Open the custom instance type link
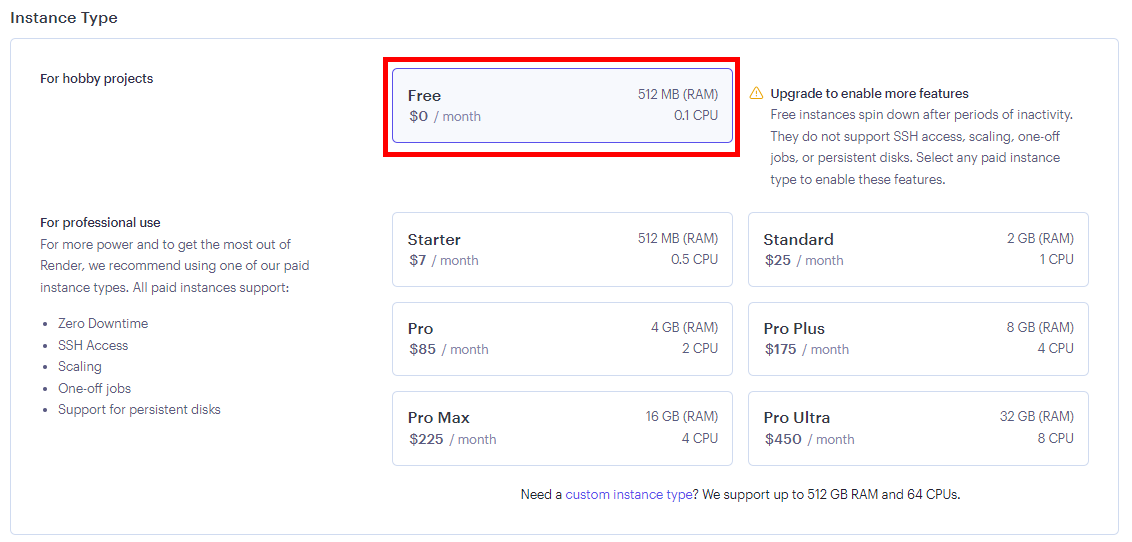Viewport: 1132px width, 542px height. tap(628, 495)
